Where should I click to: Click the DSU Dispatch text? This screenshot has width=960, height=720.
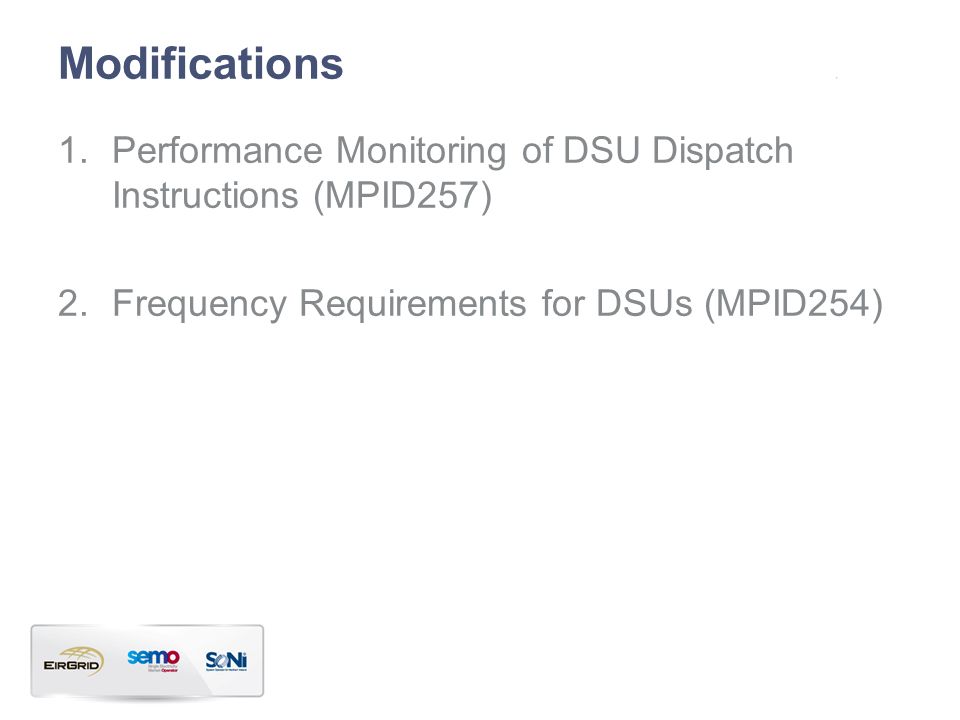pyautogui.click(x=678, y=151)
